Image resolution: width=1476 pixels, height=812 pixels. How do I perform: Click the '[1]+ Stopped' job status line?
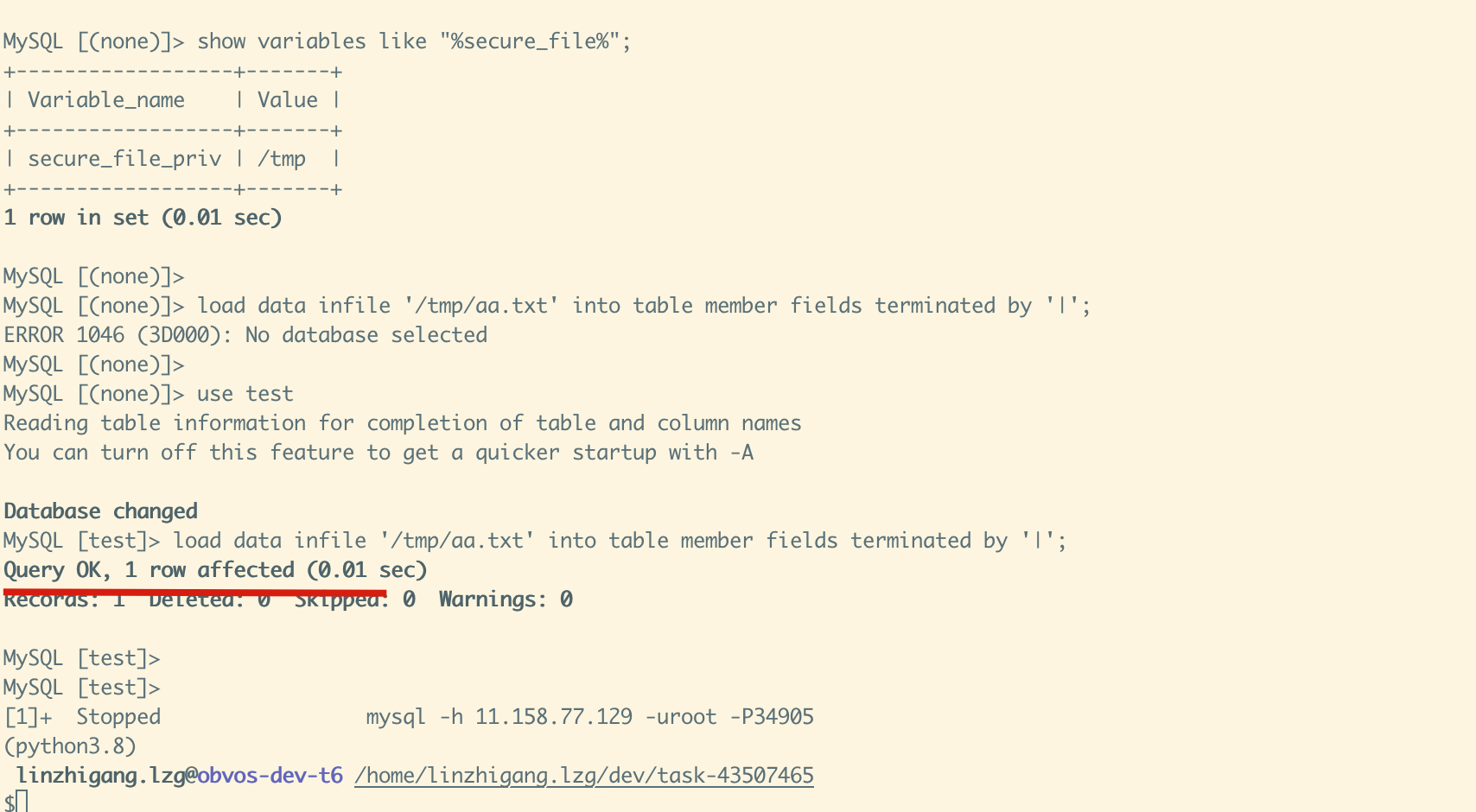pos(82,717)
